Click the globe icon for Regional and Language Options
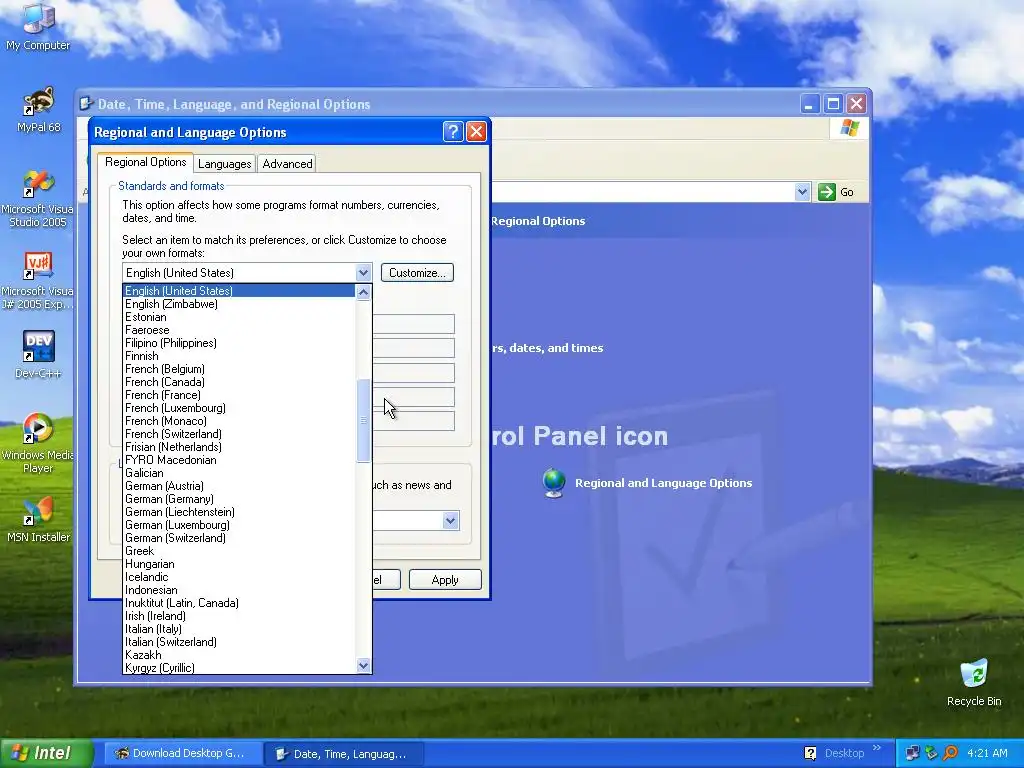The height and width of the screenshot is (768, 1024). tap(554, 483)
